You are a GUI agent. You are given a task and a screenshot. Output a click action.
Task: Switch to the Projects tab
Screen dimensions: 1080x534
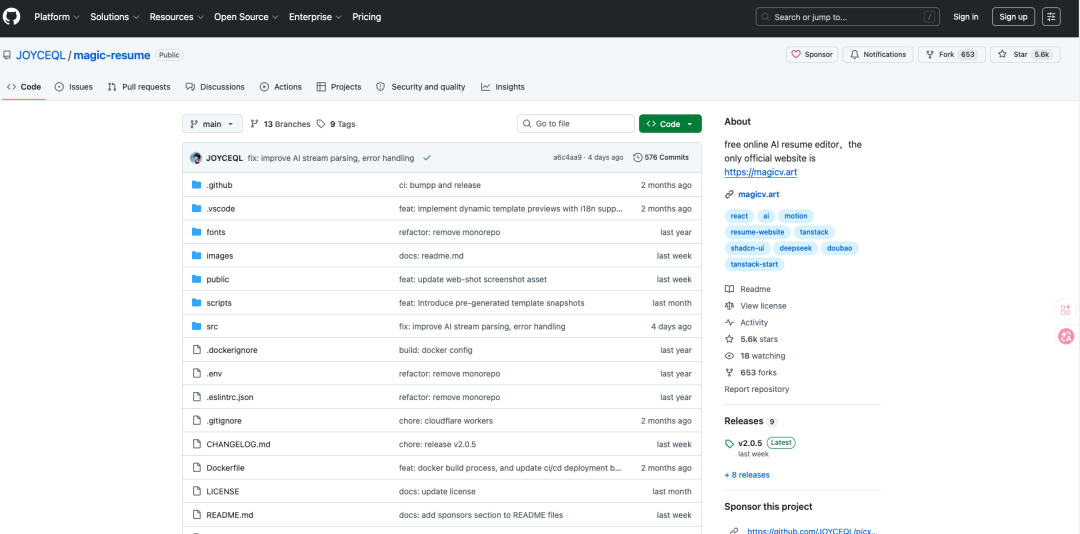(339, 87)
